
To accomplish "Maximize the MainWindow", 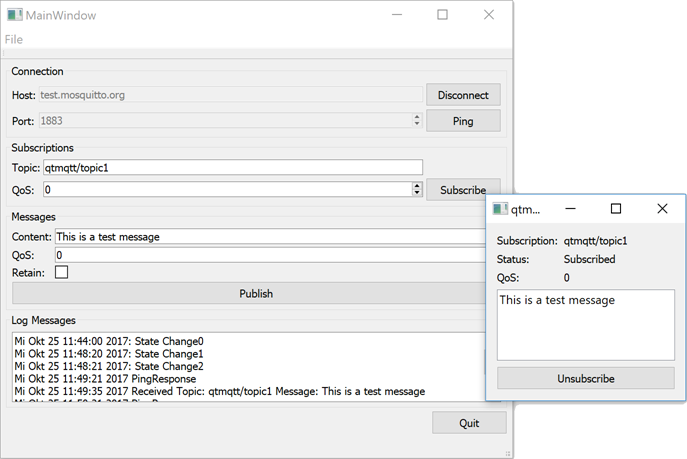I will (x=442, y=15).
